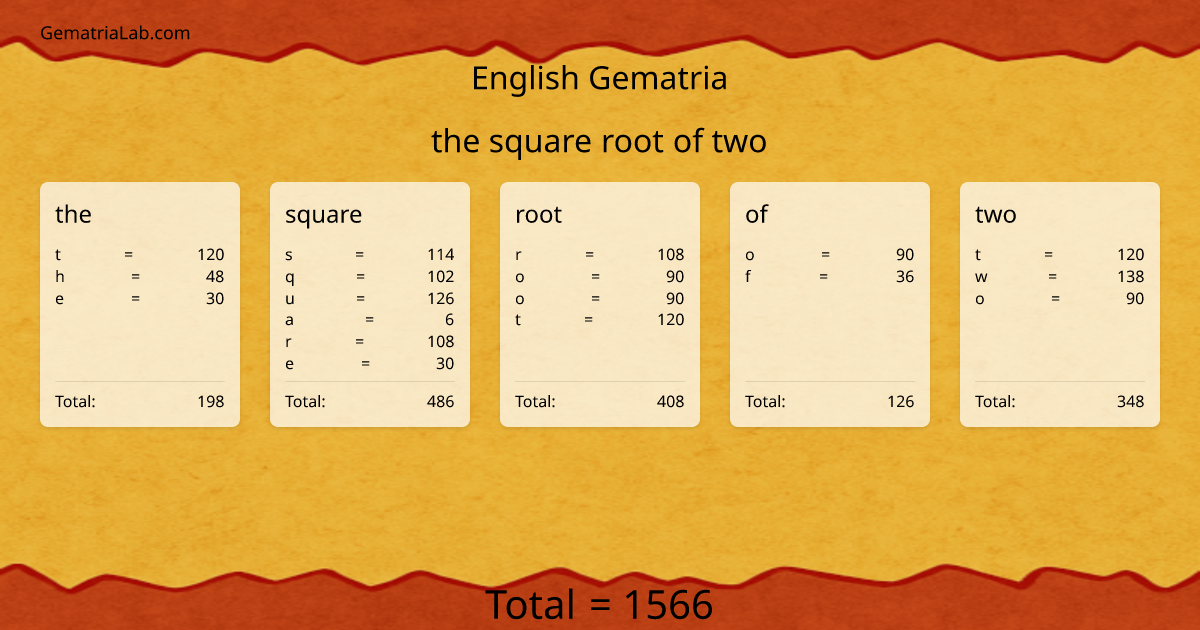Click the 'the' card title

pyautogui.click(x=73, y=214)
